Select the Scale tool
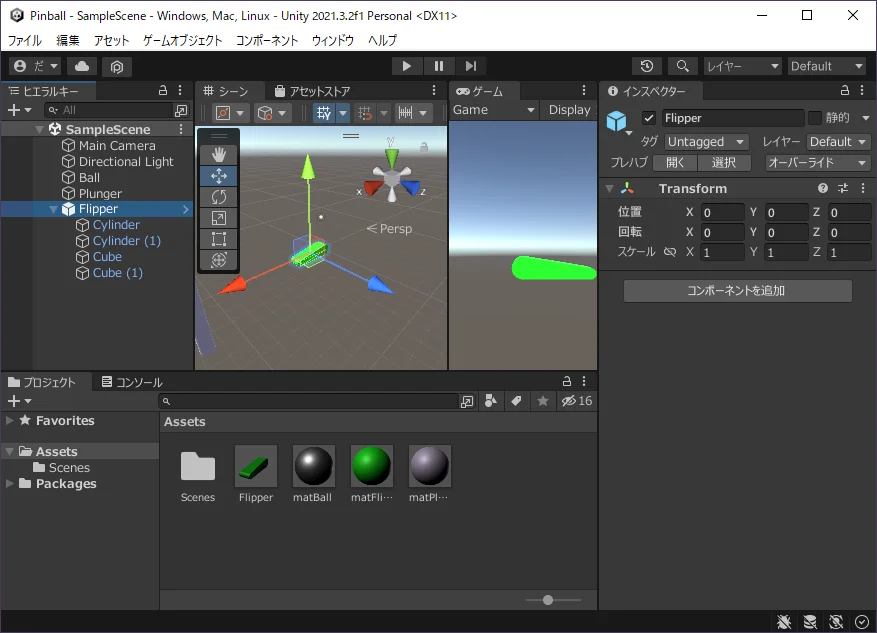The image size is (877, 633). point(219,218)
